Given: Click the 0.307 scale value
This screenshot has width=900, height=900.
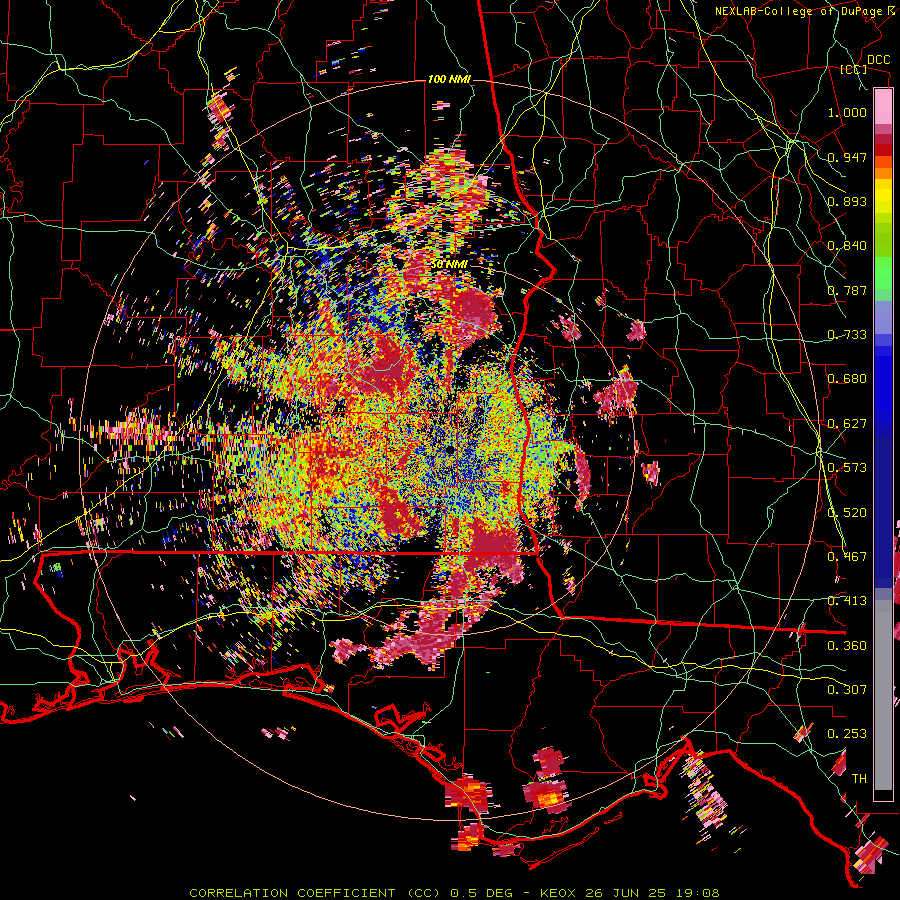Looking at the screenshot, I should (847, 689).
